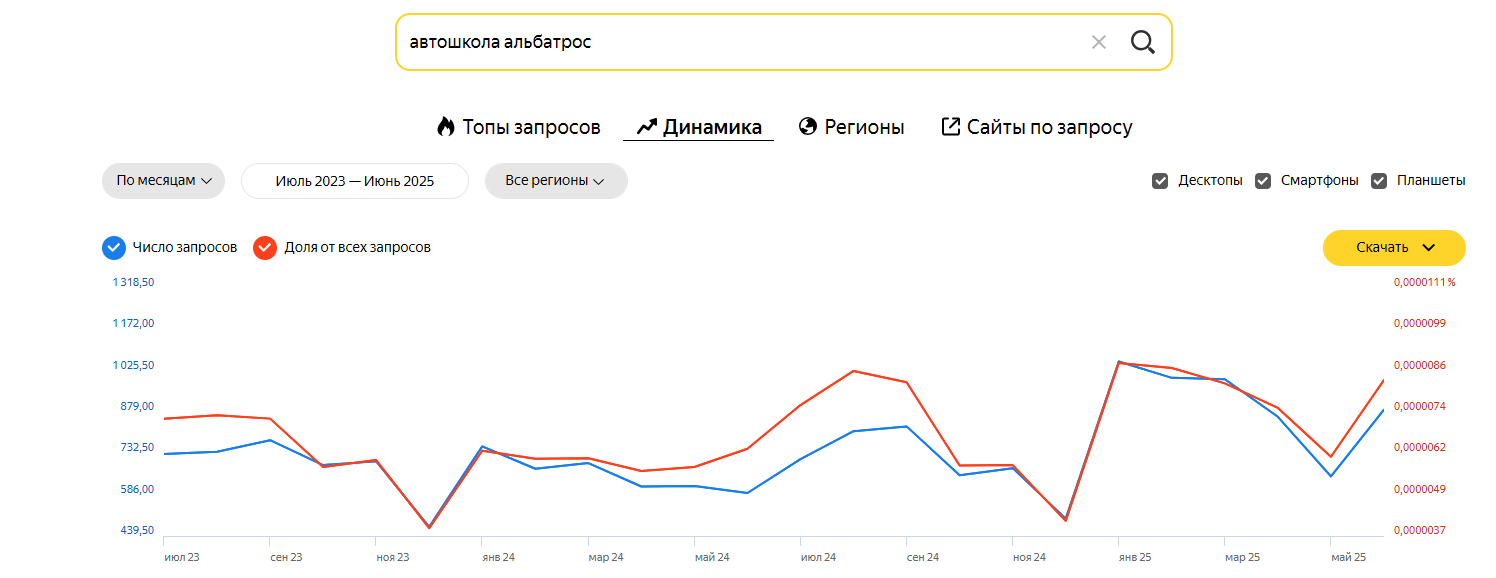This screenshot has height=578, width=1496.
Task: Click the flame icon beside Топы запросов
Action: (x=445, y=127)
